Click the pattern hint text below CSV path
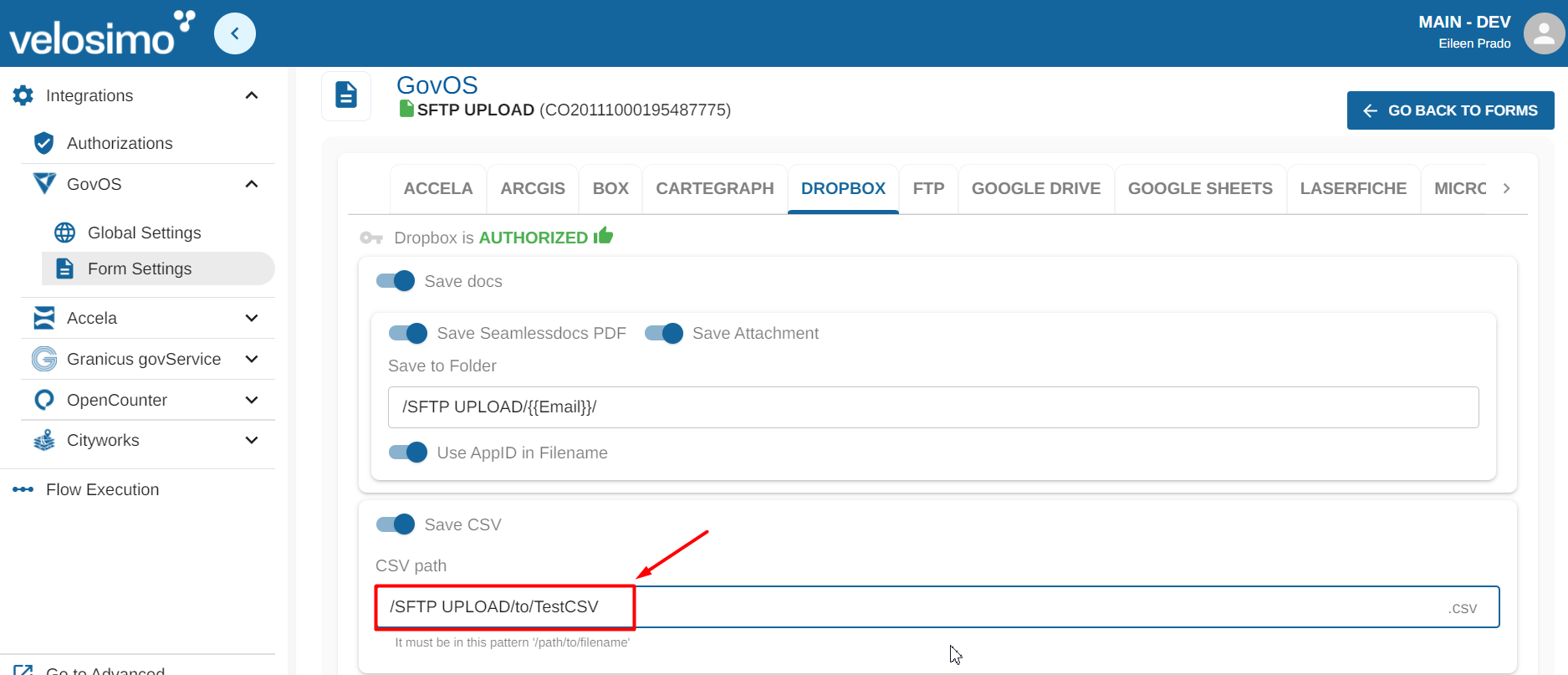Image resolution: width=1568 pixels, height=675 pixels. coord(512,642)
